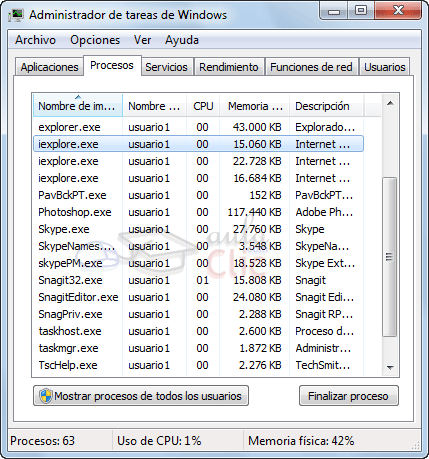
Task: Open the Opciones menu
Action: (95, 40)
